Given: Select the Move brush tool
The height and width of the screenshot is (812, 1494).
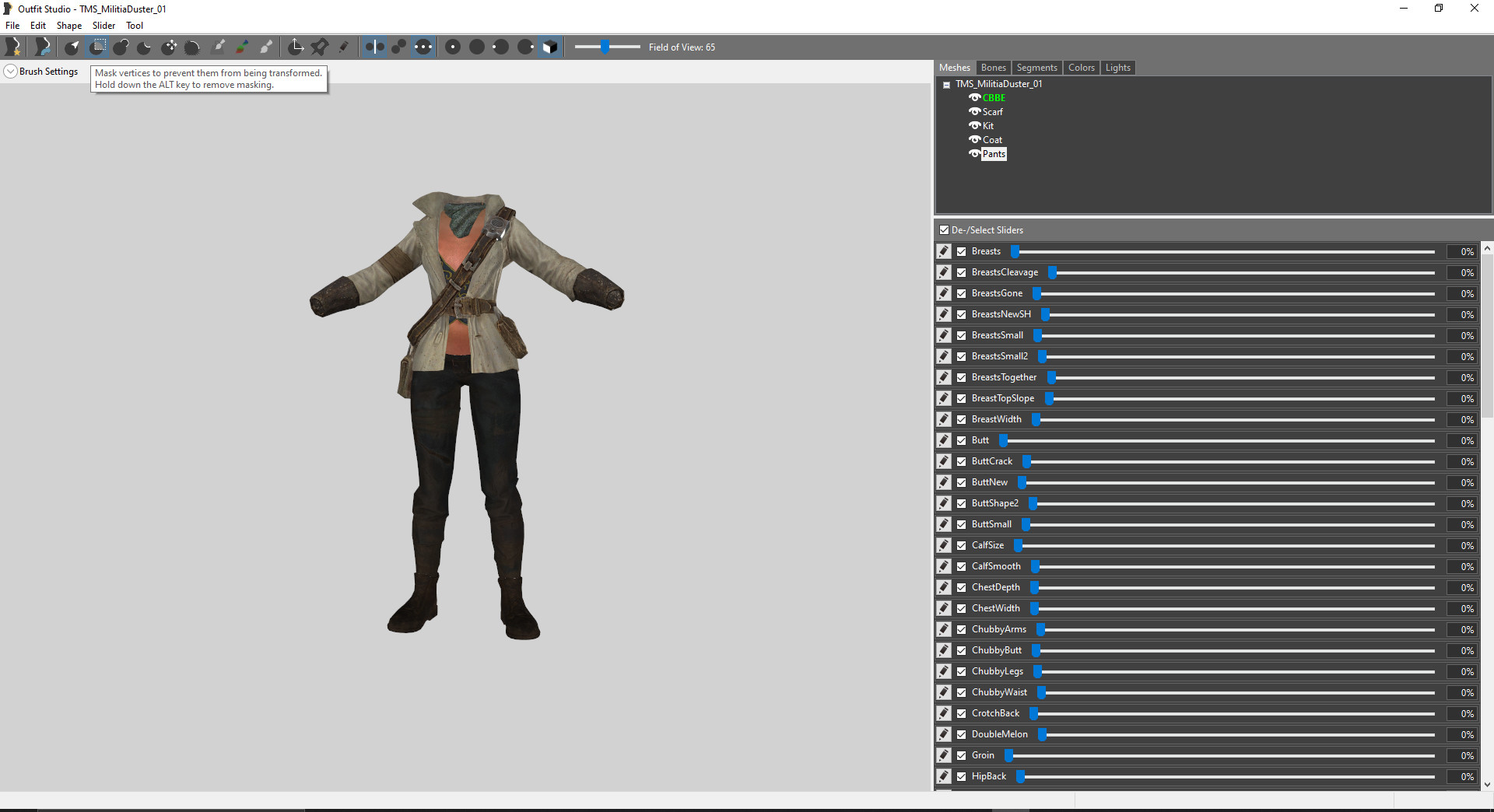Looking at the screenshot, I should pyautogui.click(x=169, y=47).
